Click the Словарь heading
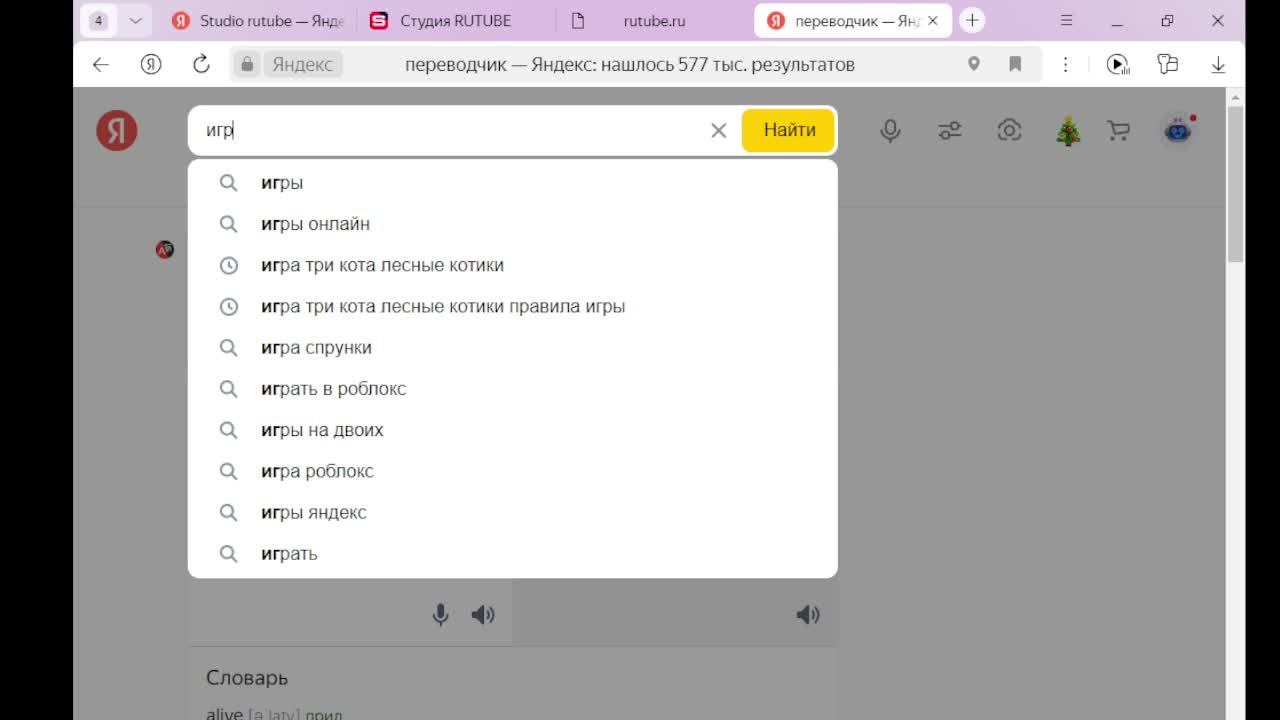The height and width of the screenshot is (720, 1280). (247, 677)
